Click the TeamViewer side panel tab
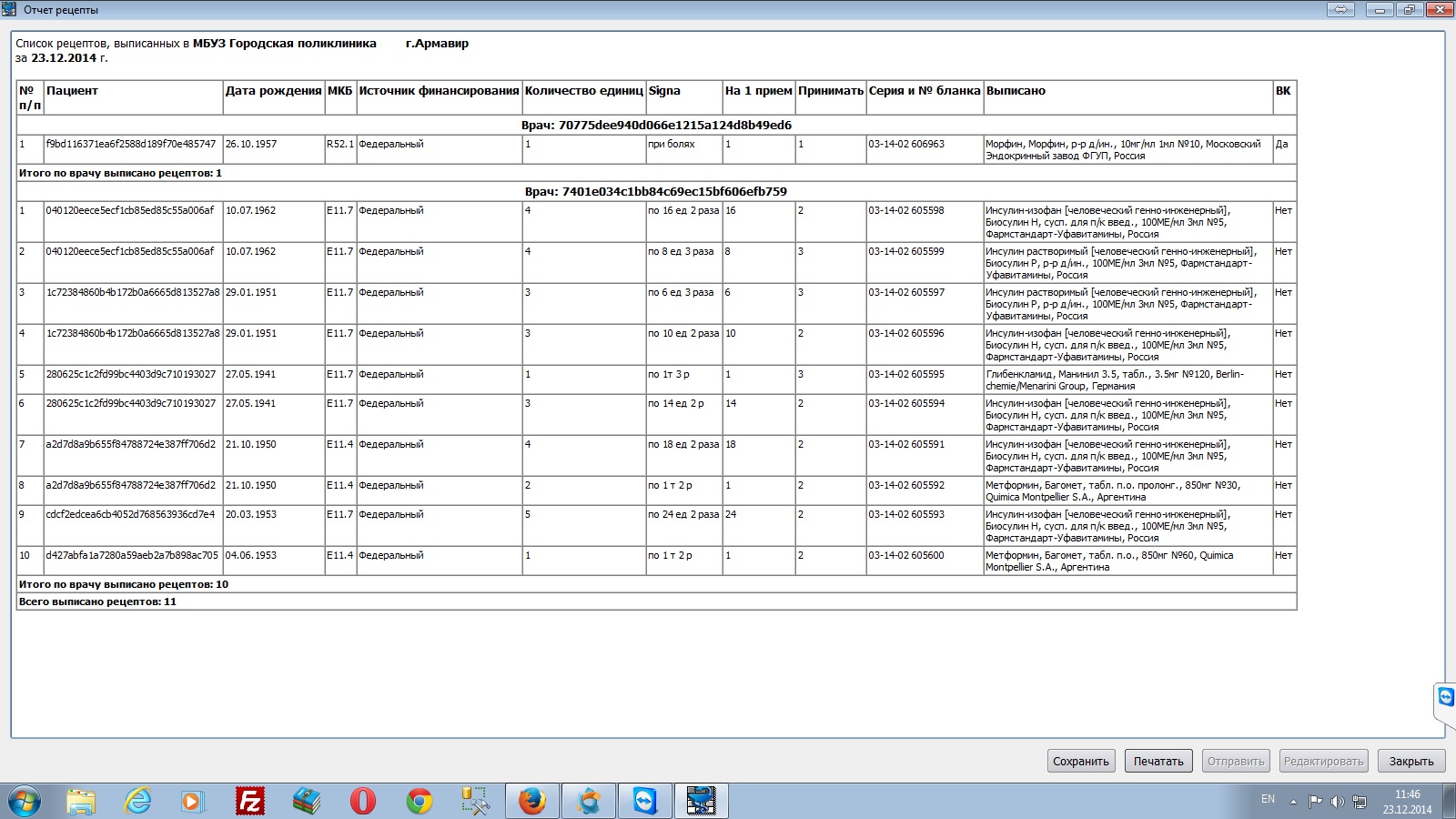1456x819 pixels. [1445, 698]
